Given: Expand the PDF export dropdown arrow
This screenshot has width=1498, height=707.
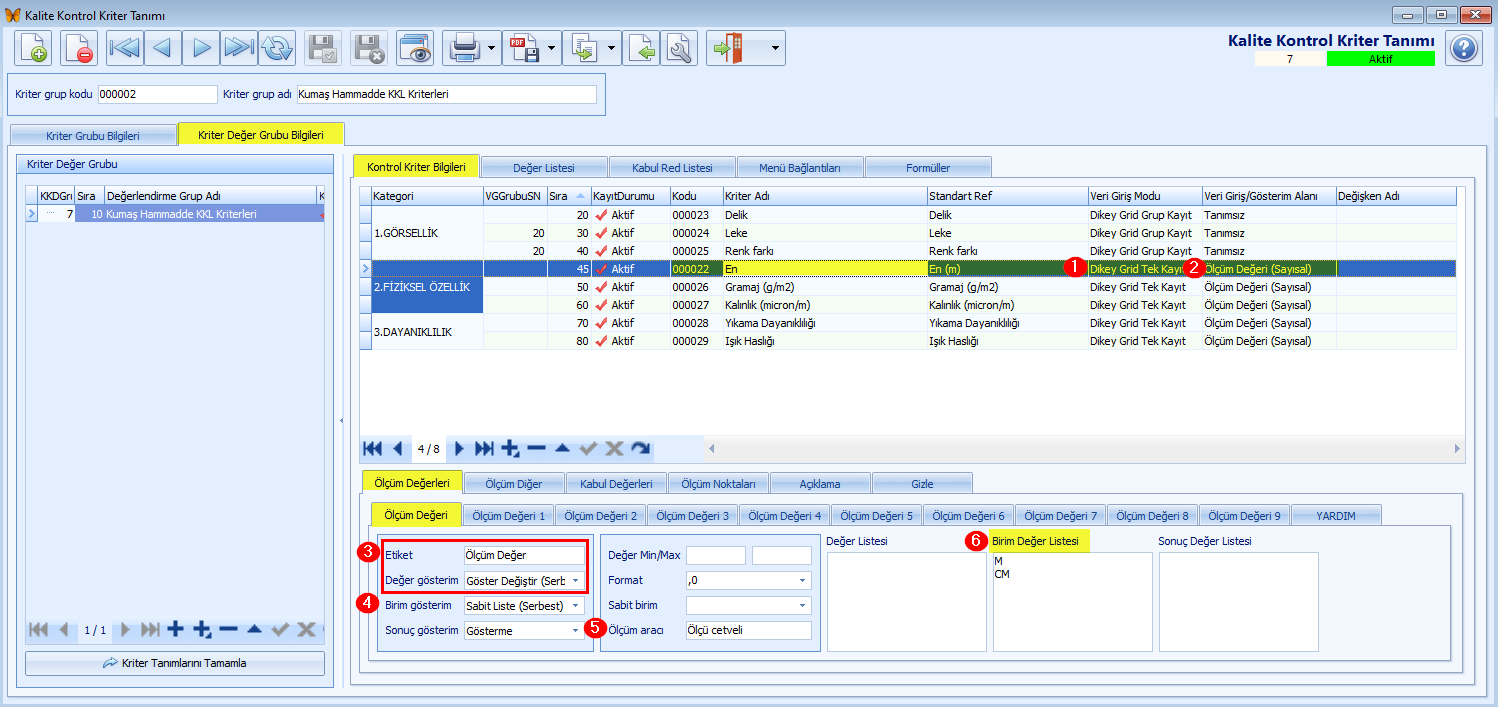Looking at the screenshot, I should 551,48.
